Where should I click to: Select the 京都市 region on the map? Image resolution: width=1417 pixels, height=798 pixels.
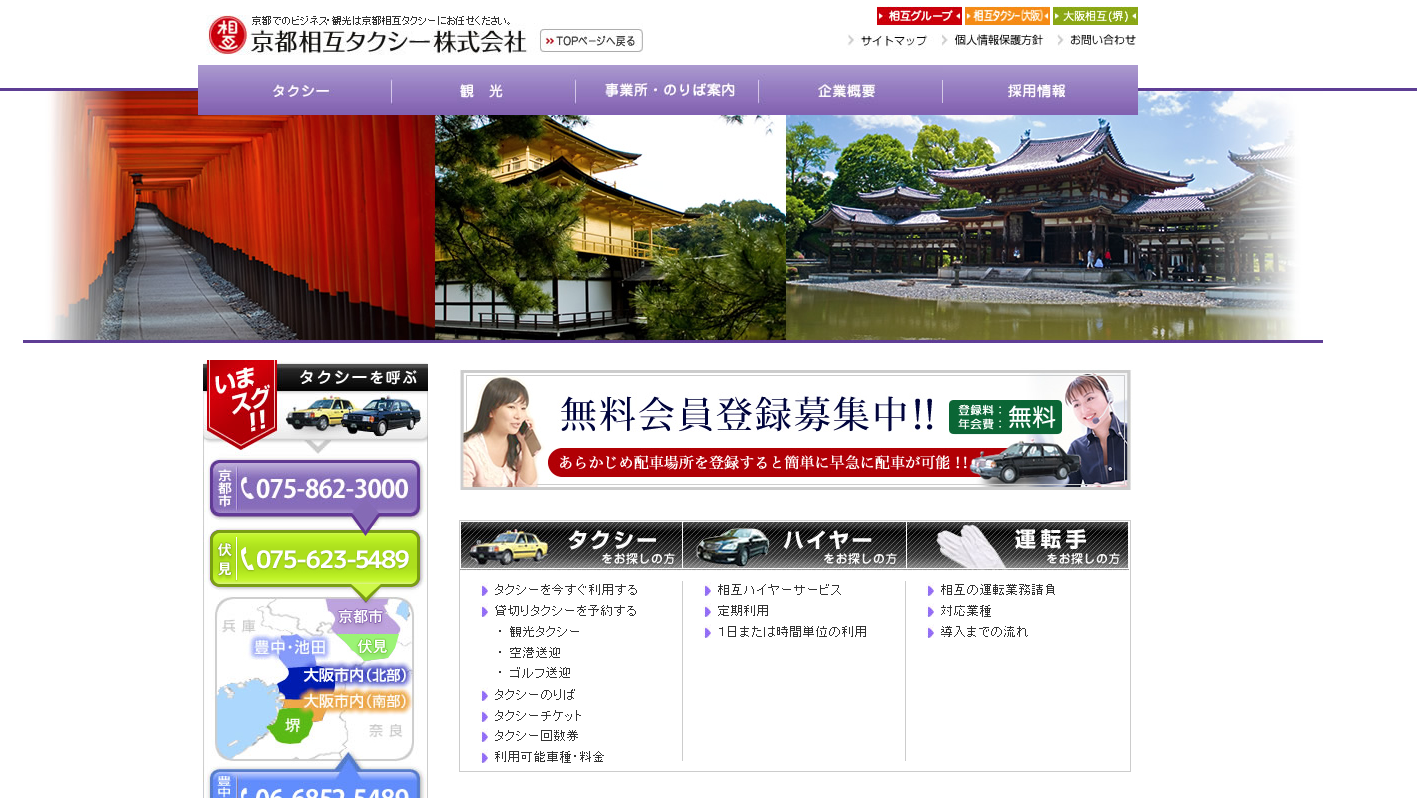(x=361, y=616)
